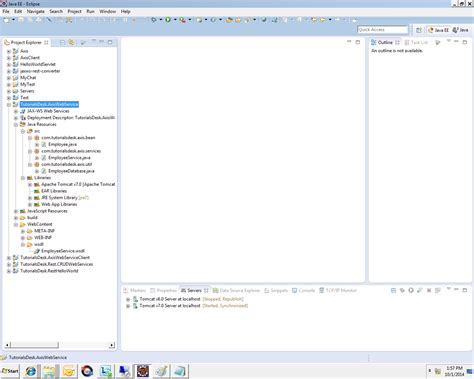Click the Run External Tools icon
Viewport: 474px width, 379px height.
tap(182, 20)
